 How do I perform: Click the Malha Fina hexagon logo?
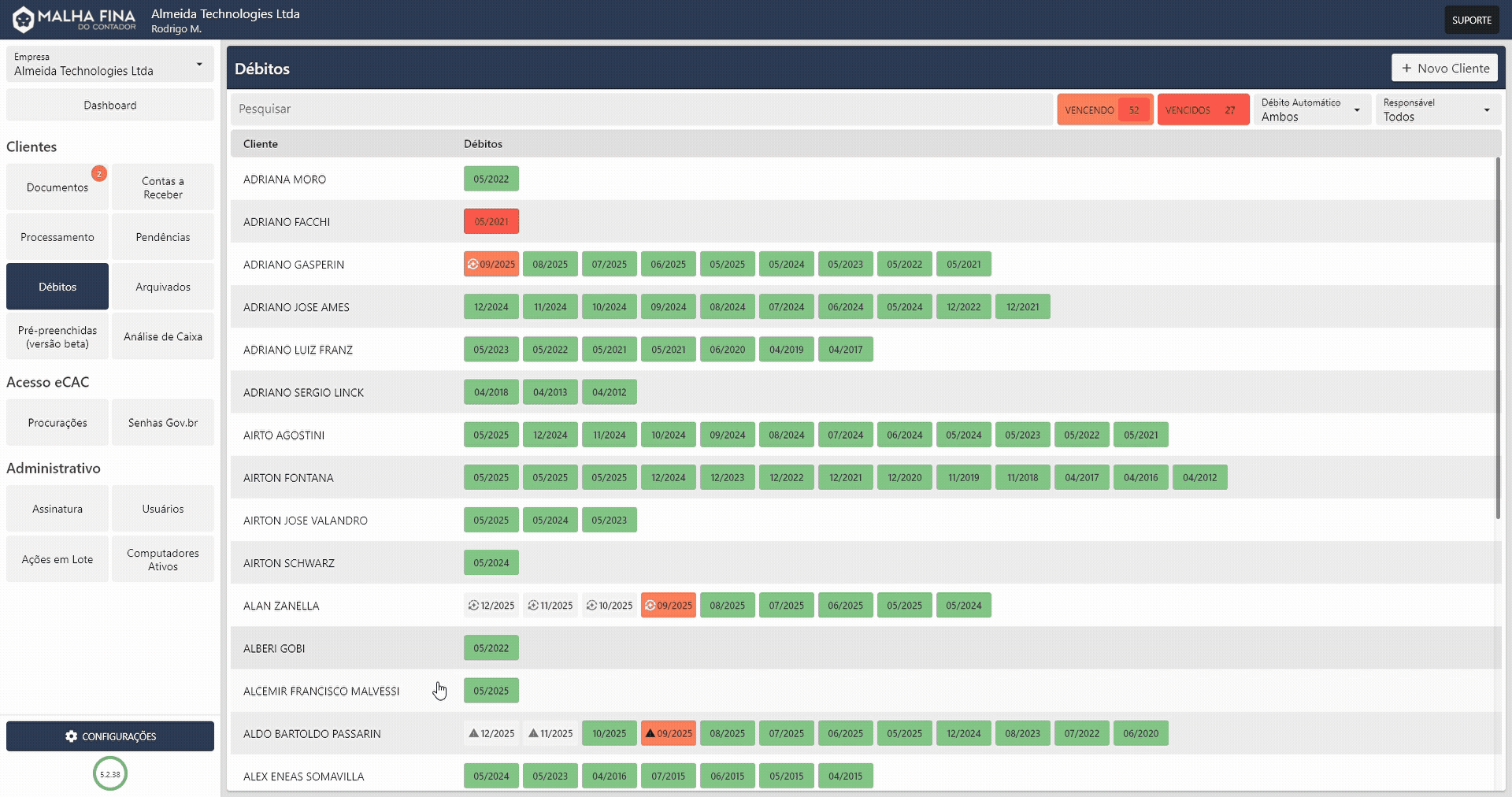(23, 19)
